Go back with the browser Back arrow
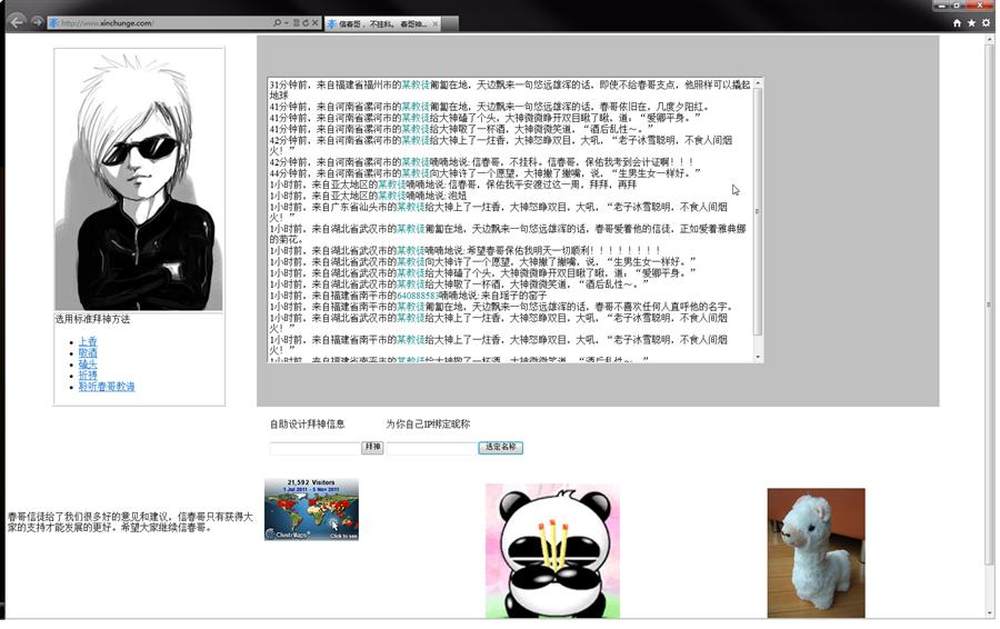The image size is (1000, 629). (17, 22)
